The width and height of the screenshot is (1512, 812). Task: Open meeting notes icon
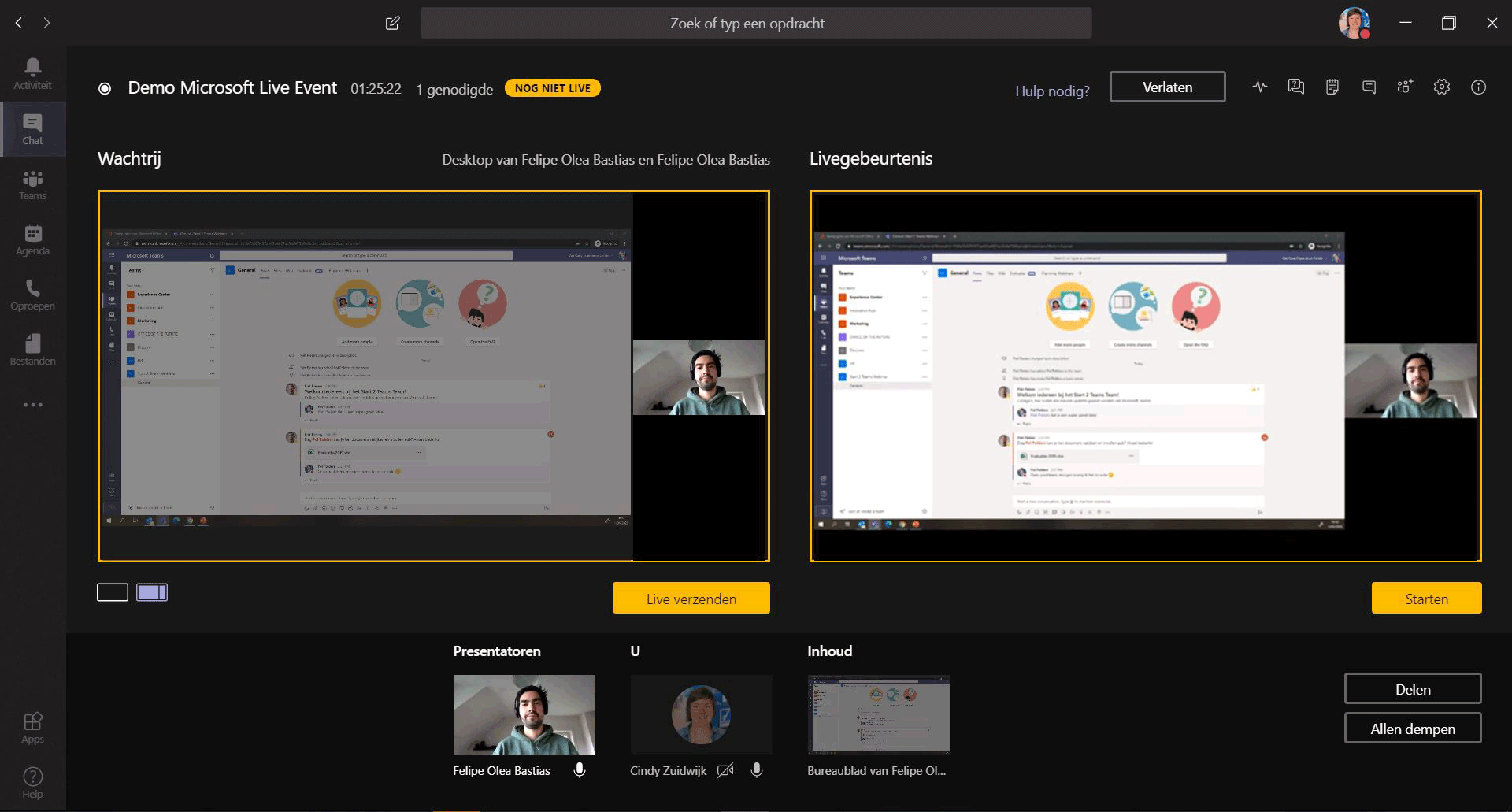[1332, 87]
